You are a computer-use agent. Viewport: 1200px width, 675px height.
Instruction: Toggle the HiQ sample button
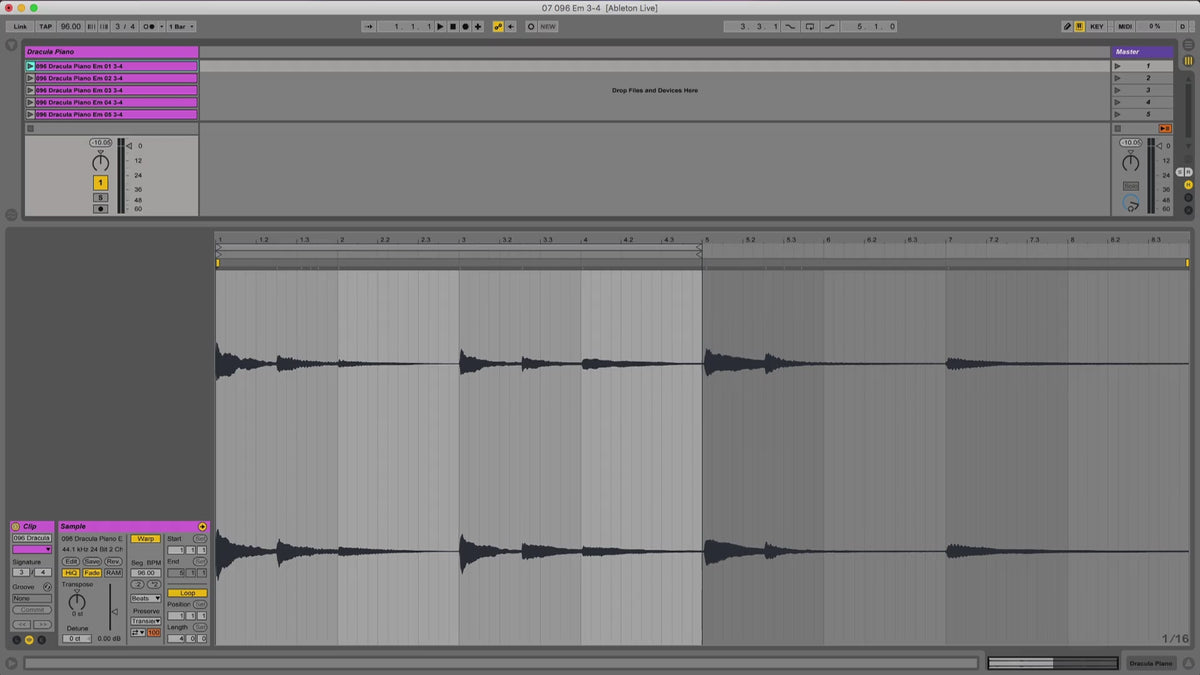[x=71, y=573]
